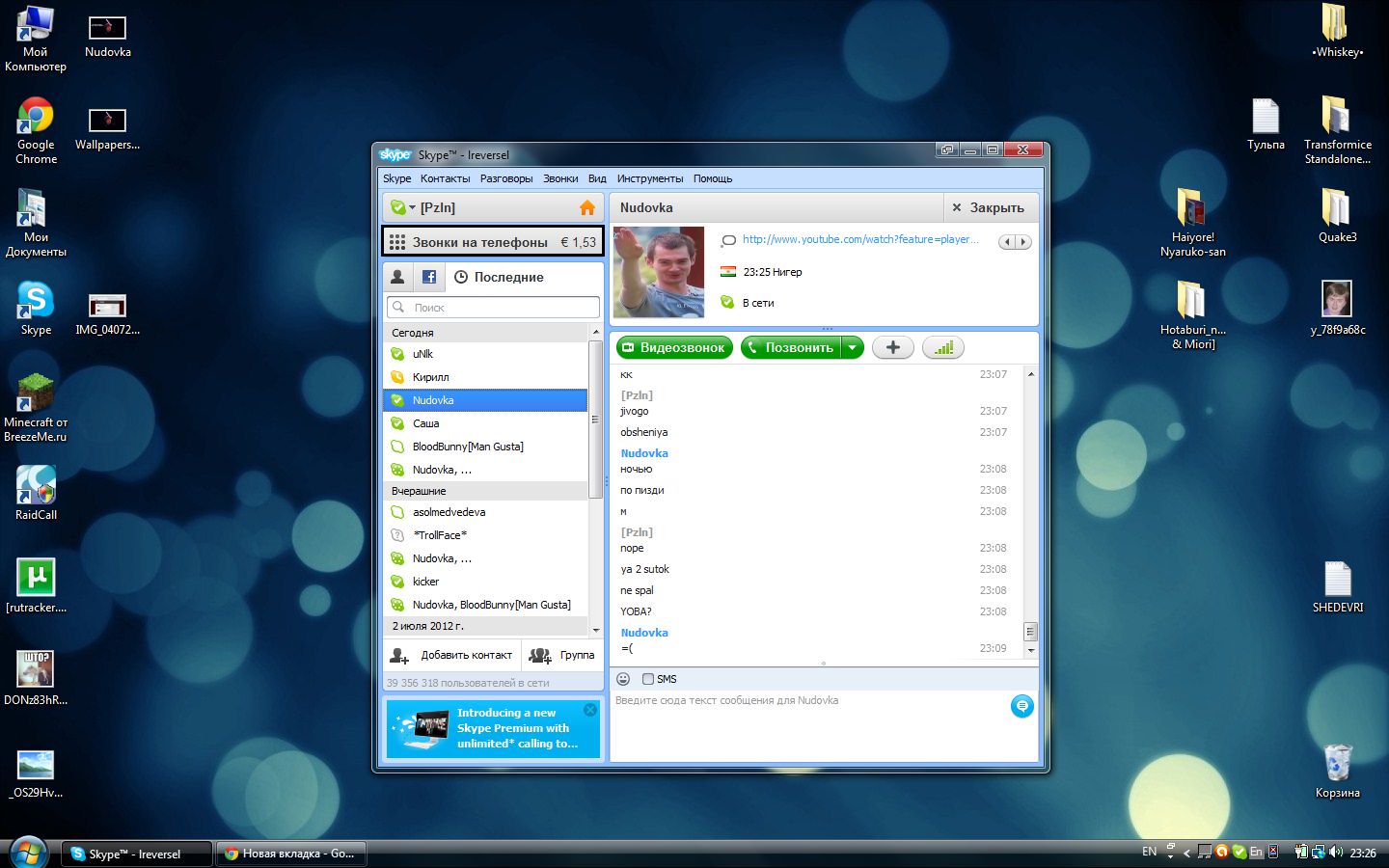Open the kicker contact
The width and height of the screenshot is (1389, 868).
(x=485, y=582)
